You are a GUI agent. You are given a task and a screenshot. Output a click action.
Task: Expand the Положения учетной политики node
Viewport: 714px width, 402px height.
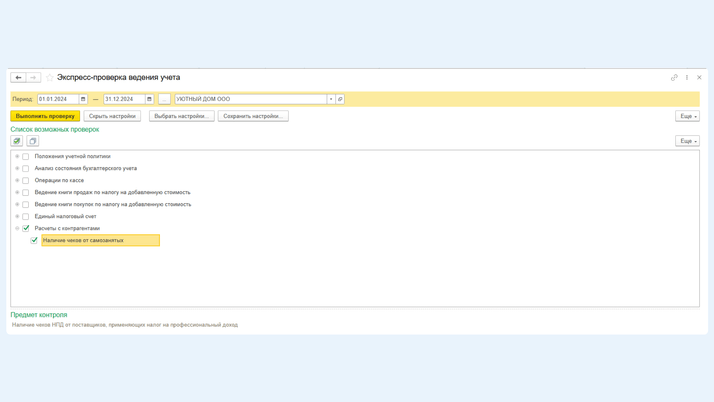17,156
